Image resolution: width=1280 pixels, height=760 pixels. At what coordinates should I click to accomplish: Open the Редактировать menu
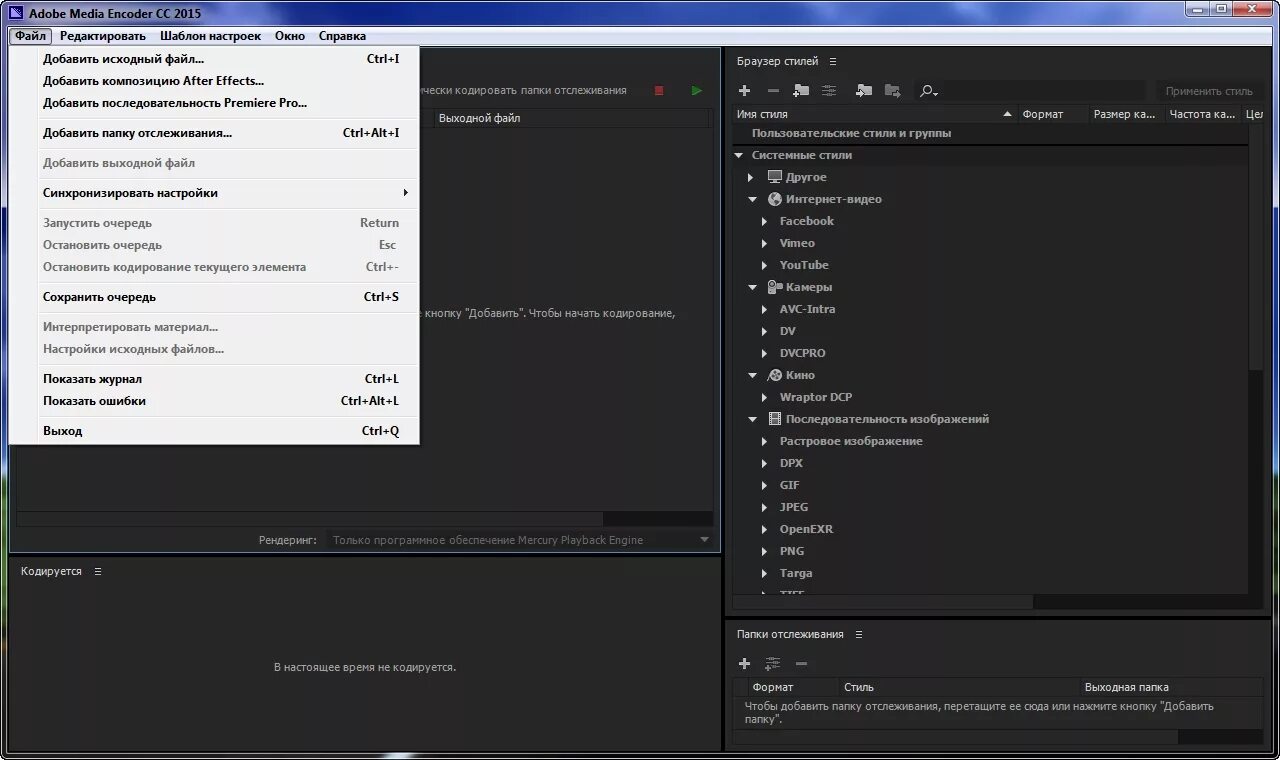click(103, 36)
